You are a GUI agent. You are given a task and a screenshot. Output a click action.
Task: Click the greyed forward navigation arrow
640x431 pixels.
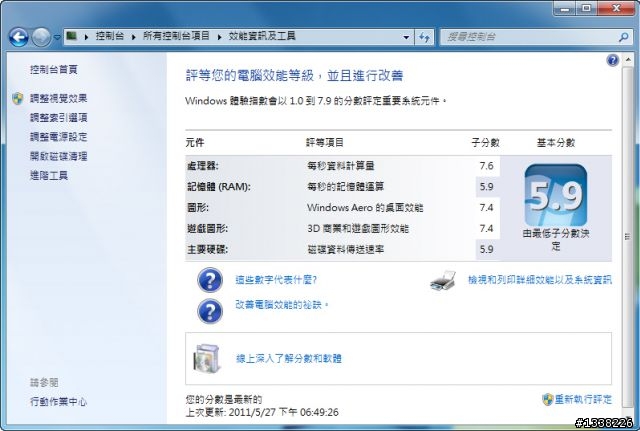(41, 38)
